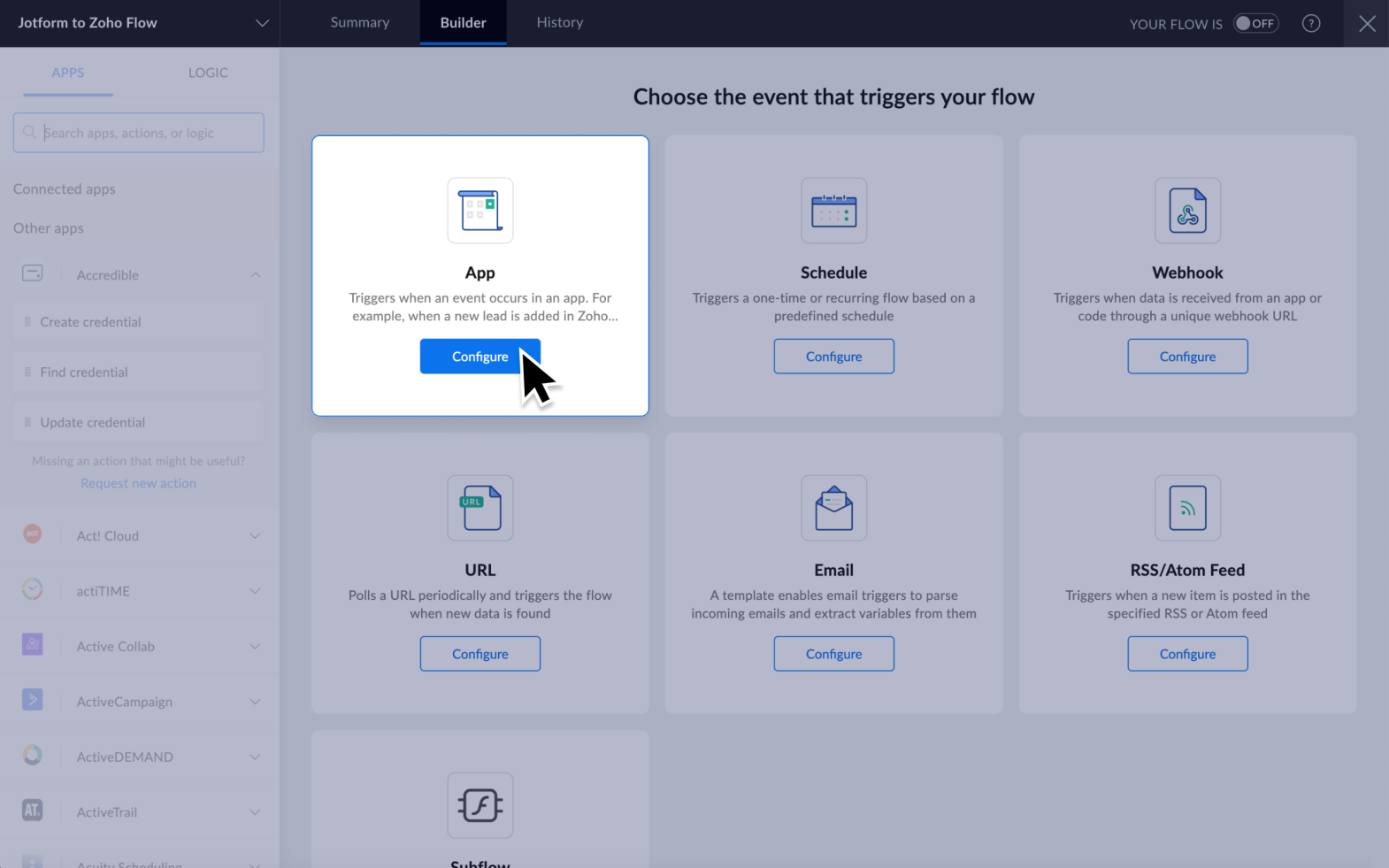Select the Create credential action

coord(139,322)
